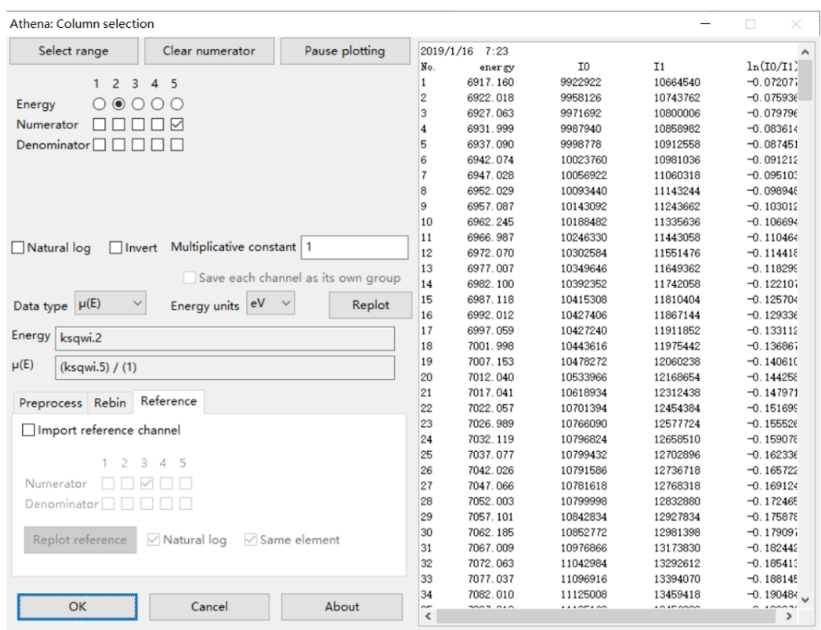Switch to the Preprocess tab
The height and width of the screenshot is (630, 821).
(51, 403)
